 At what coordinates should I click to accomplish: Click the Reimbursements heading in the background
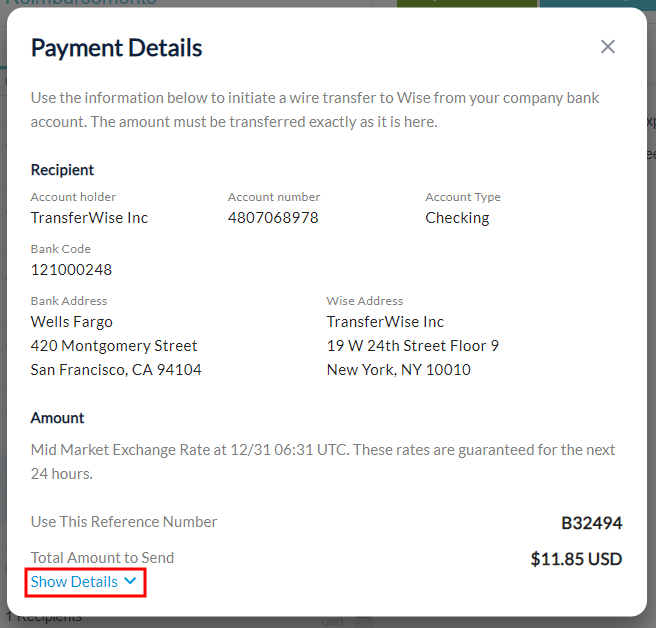[x=80, y=3]
